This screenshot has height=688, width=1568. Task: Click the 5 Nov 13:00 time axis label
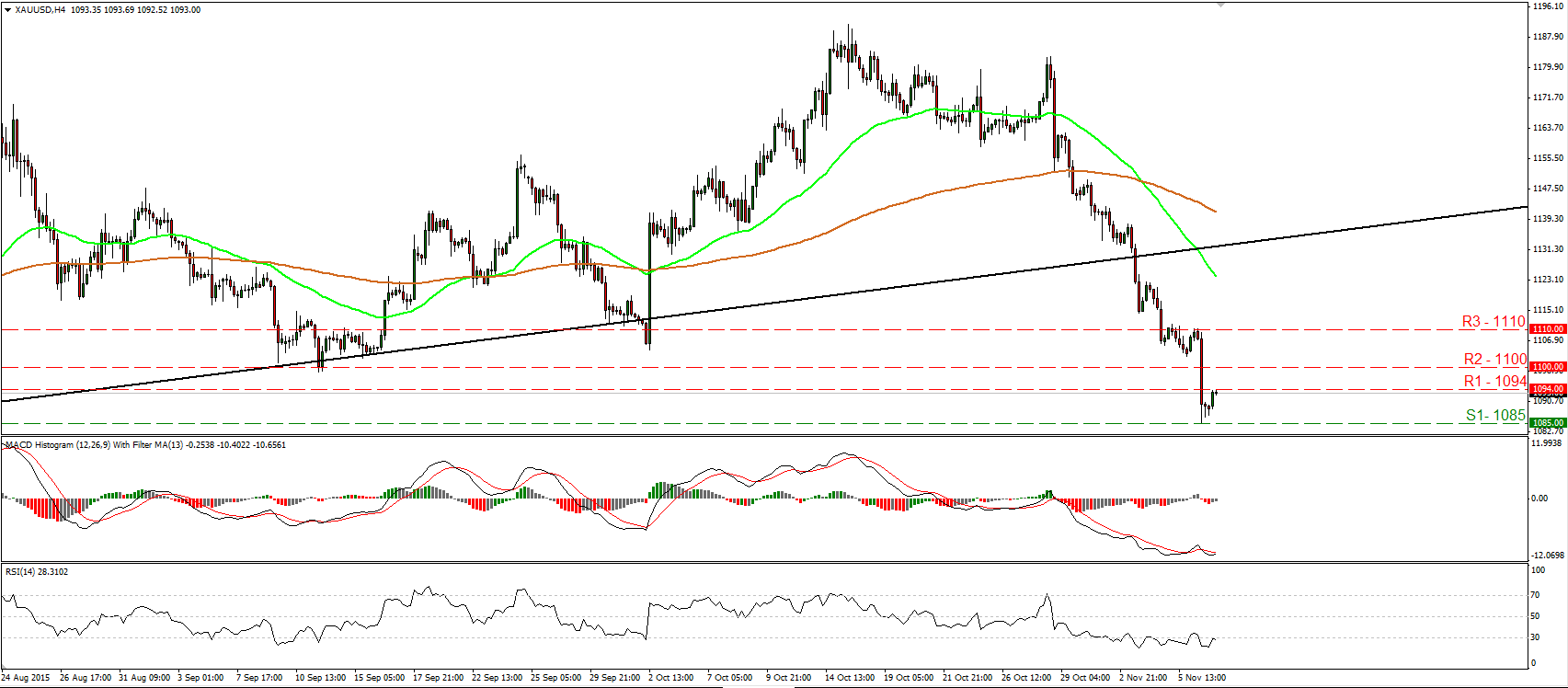pyautogui.click(x=1202, y=678)
